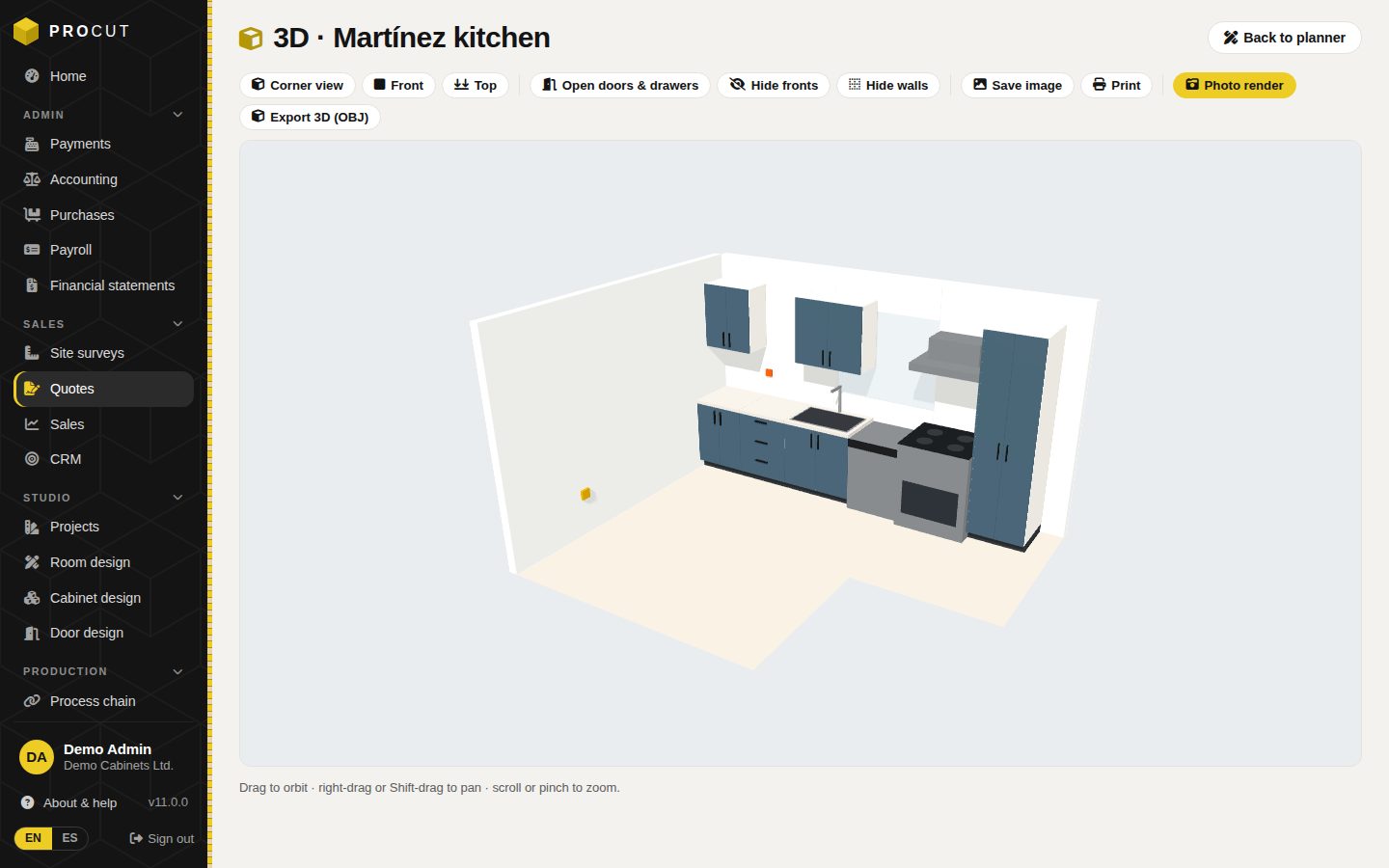Start a Photo render
This screenshot has width=1389, height=868.
pyautogui.click(x=1234, y=85)
